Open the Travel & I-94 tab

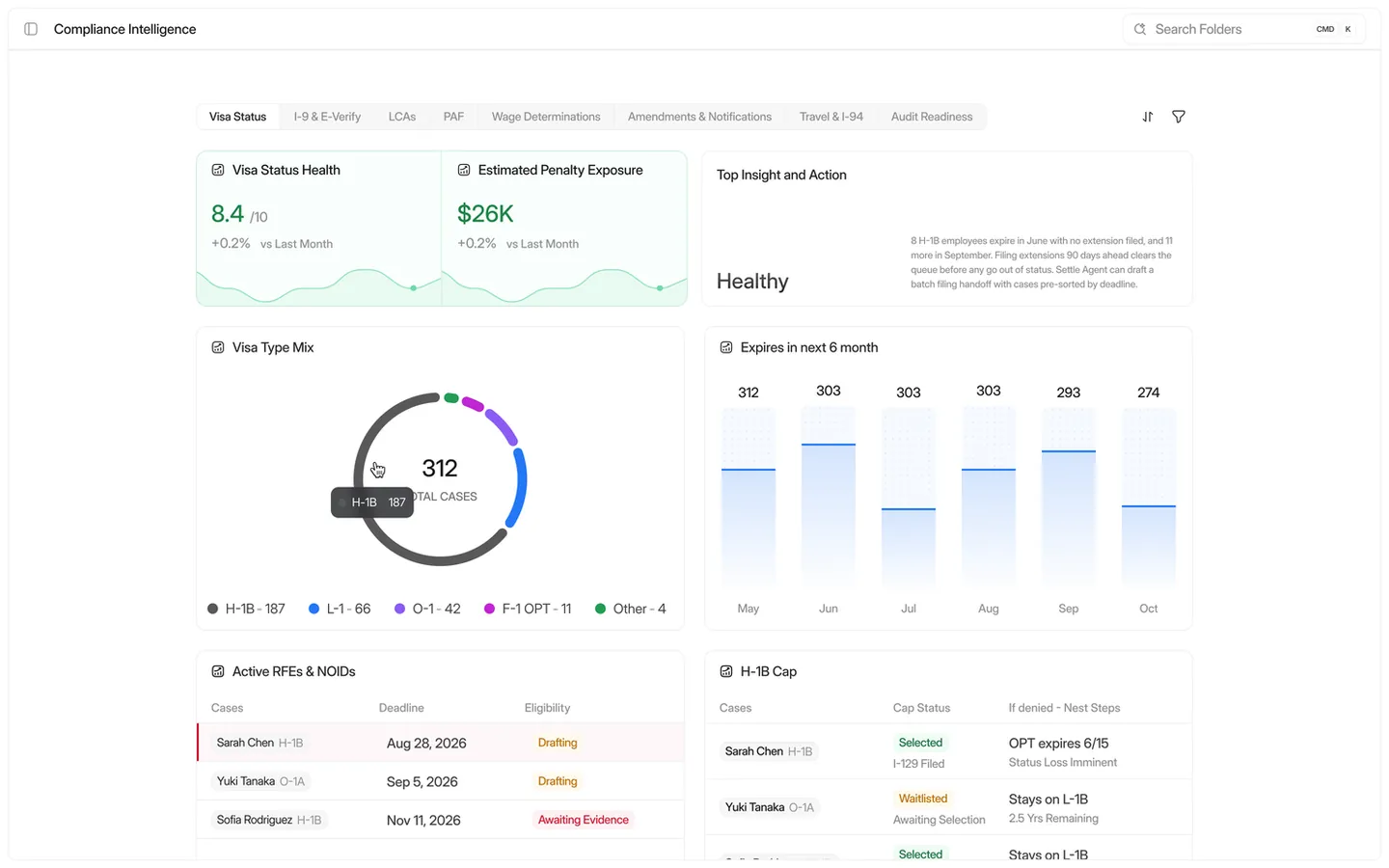click(x=831, y=117)
